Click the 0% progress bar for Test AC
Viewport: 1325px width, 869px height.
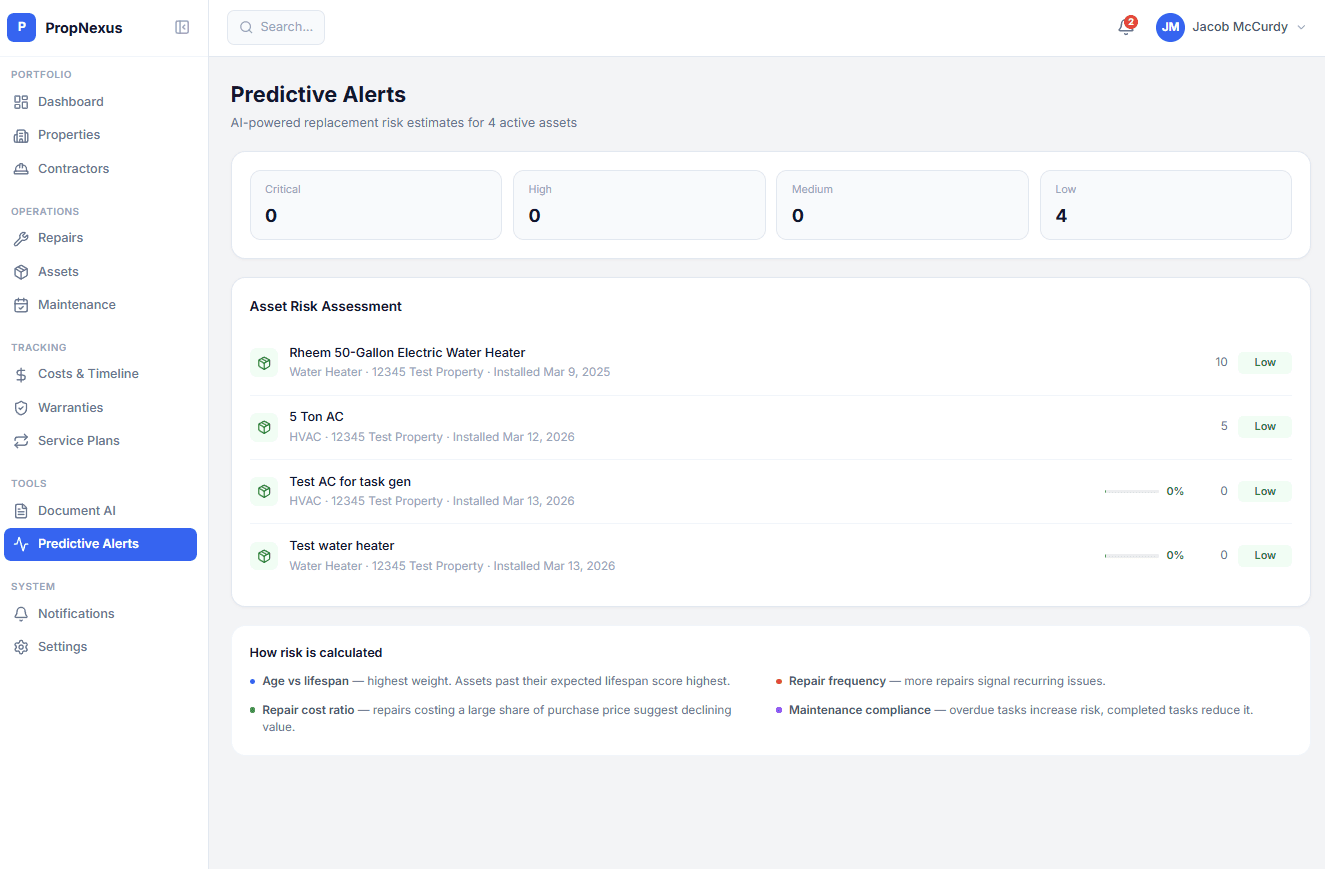(x=1131, y=491)
